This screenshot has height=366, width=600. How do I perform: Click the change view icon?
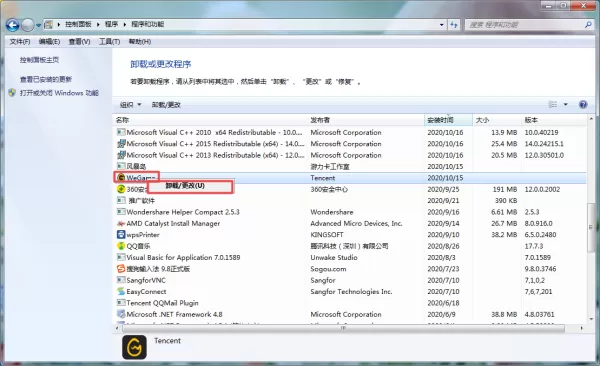553,104
